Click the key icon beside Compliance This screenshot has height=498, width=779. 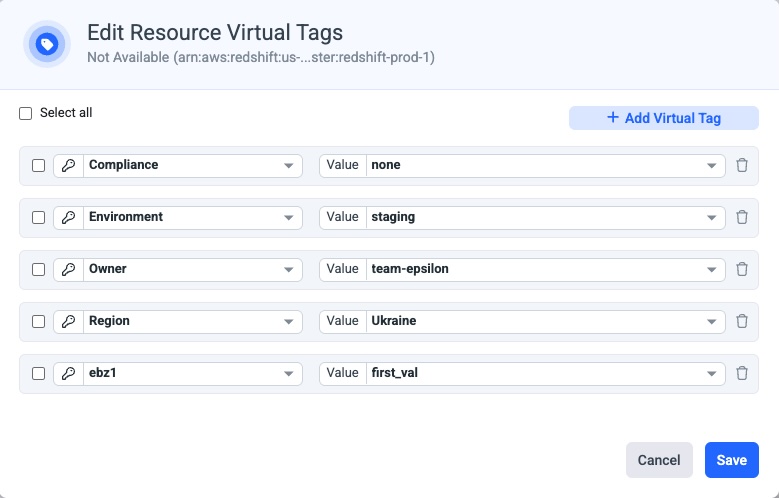click(x=69, y=166)
